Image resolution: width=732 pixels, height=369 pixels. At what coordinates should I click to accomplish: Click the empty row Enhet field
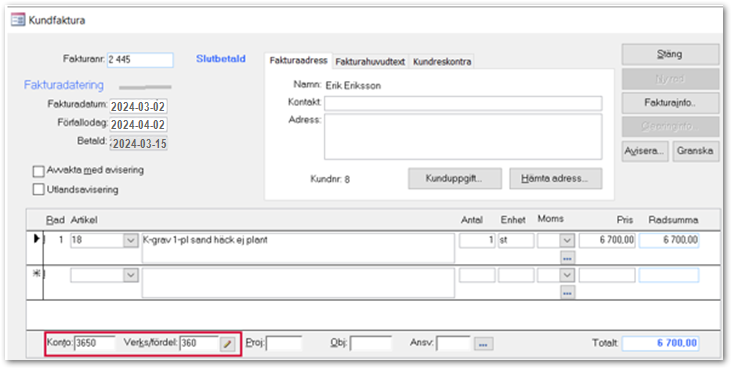click(516, 276)
